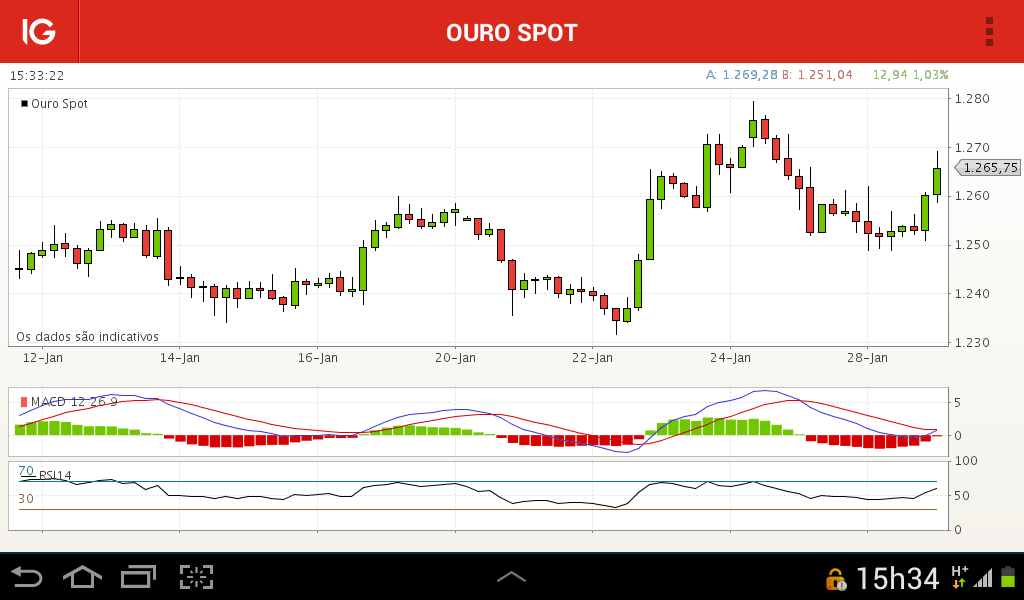Open the three-dot overflow menu
The width and height of the screenshot is (1024, 600).
(989, 32)
